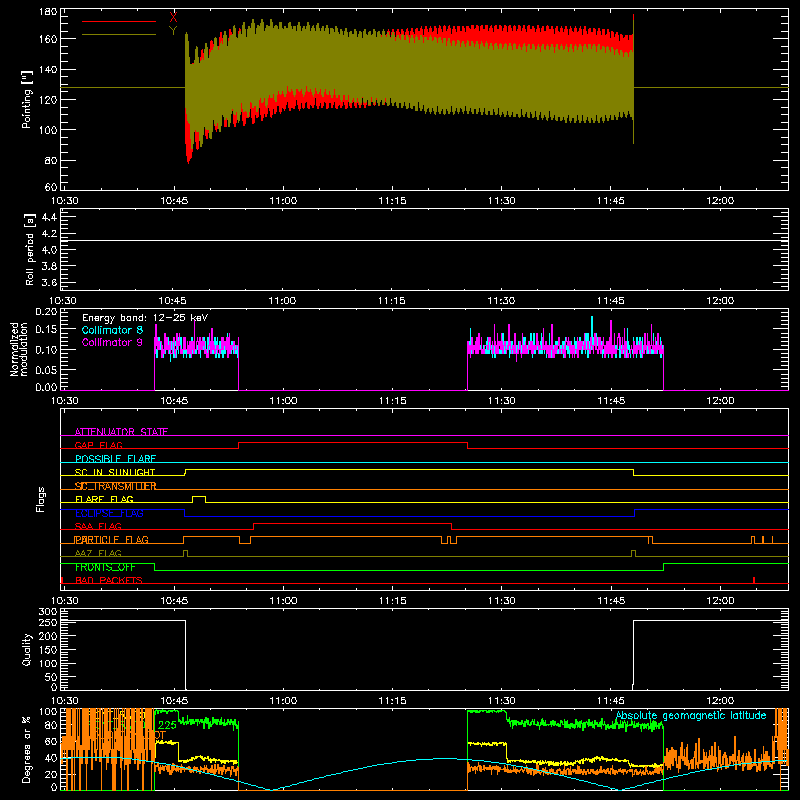Select the olive legend line beside Y
Image resolution: width=800 pixels, height=800 pixels.
(x=119, y=34)
